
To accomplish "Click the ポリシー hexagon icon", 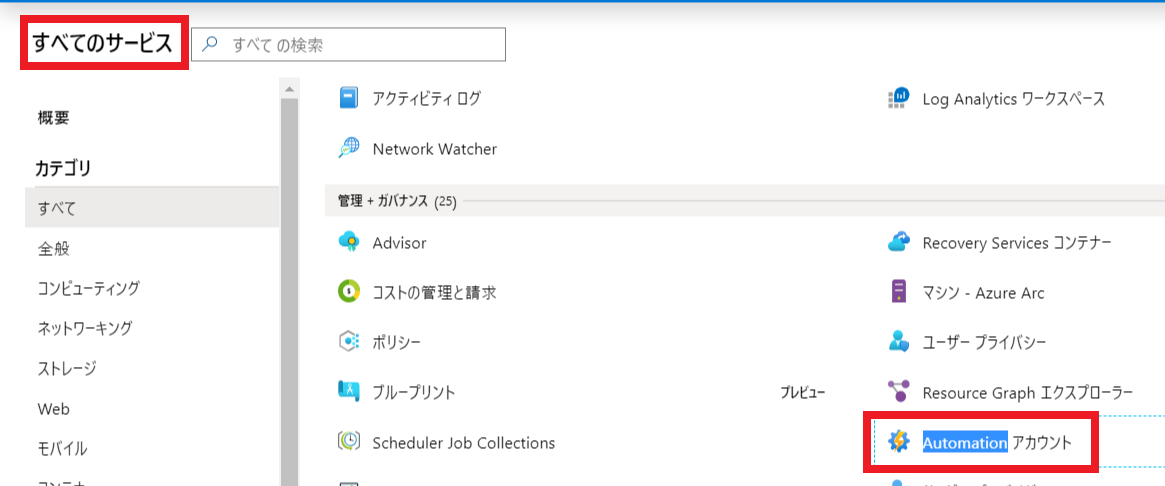I will pyautogui.click(x=349, y=342).
